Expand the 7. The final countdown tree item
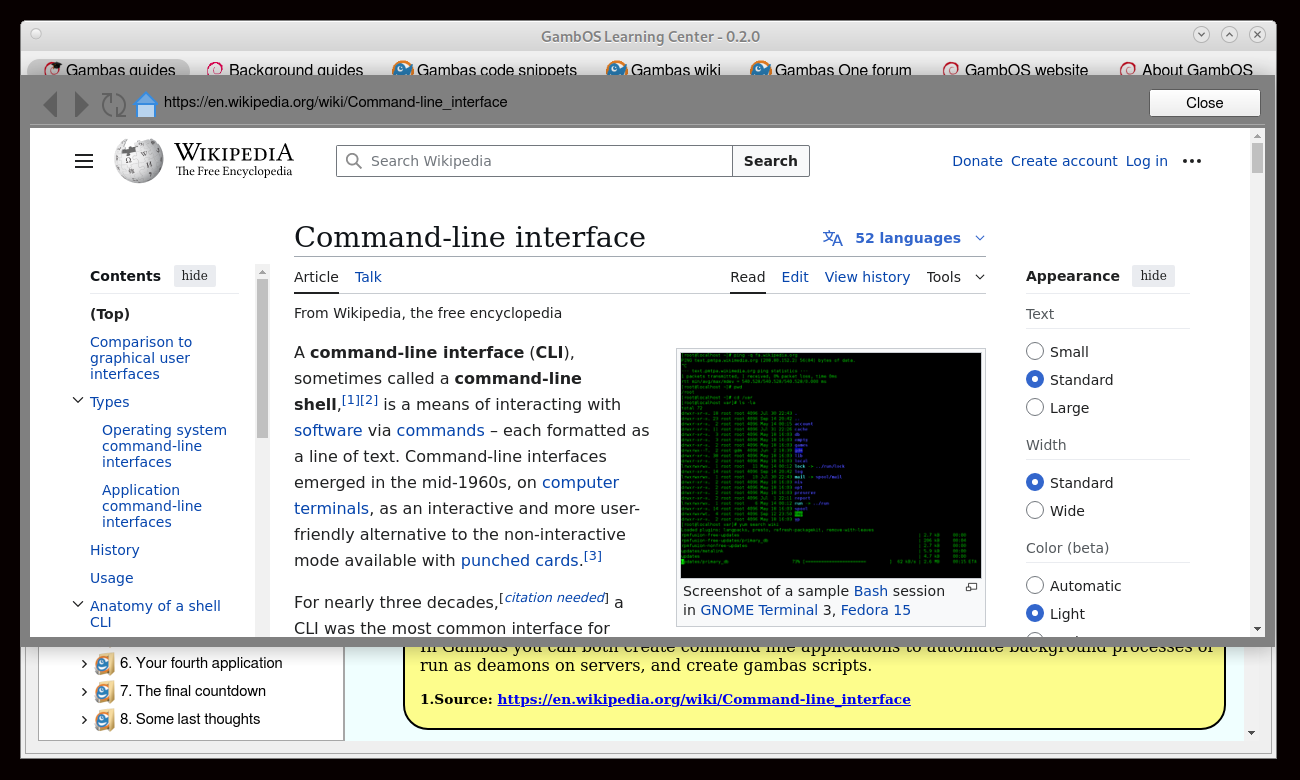Viewport: 1300px width, 780px height. pyautogui.click(x=84, y=691)
